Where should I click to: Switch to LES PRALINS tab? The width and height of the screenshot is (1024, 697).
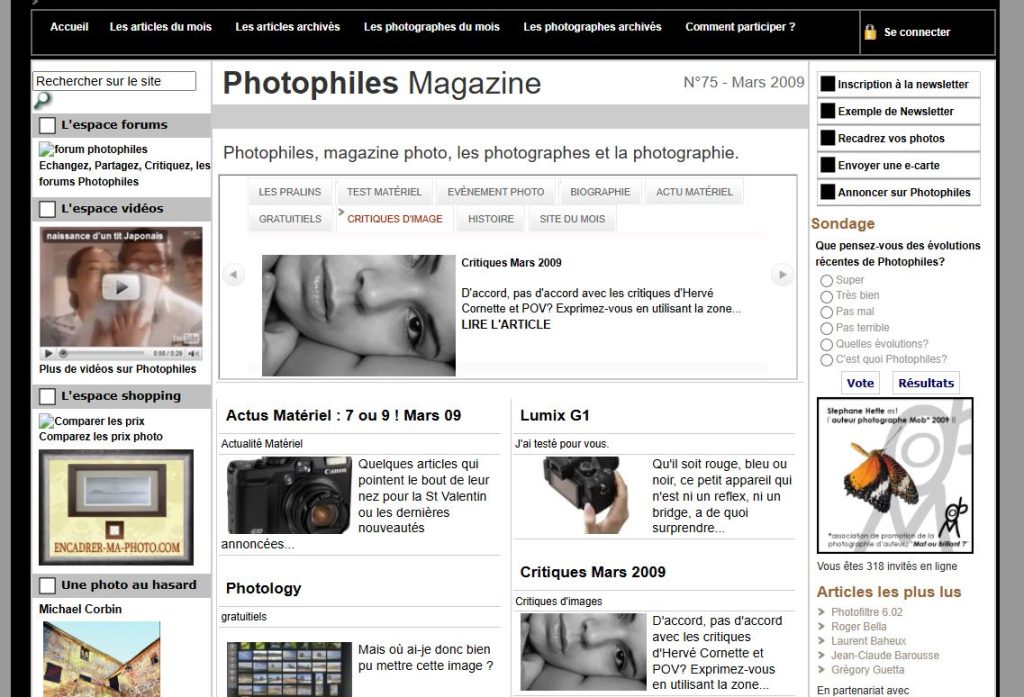click(290, 192)
